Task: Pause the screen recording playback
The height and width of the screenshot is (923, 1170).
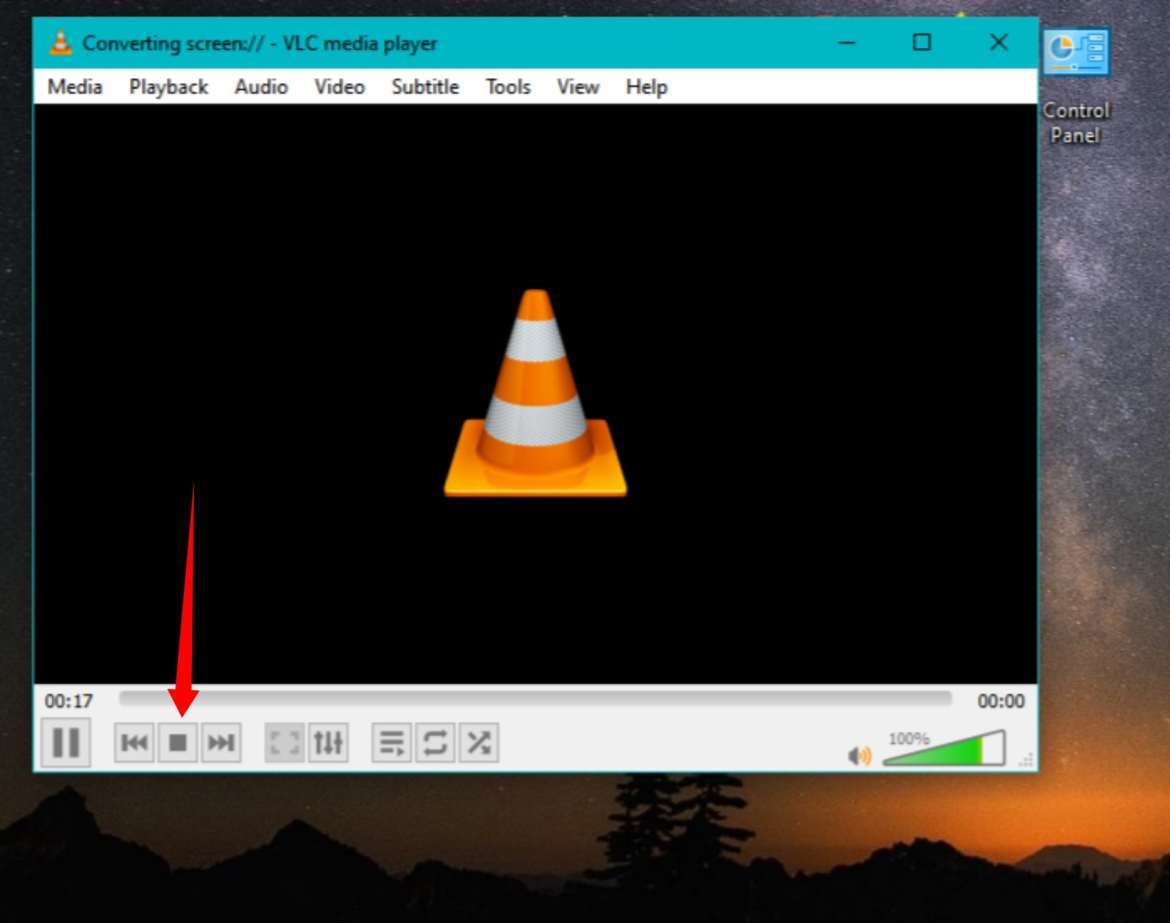Action: tap(66, 742)
